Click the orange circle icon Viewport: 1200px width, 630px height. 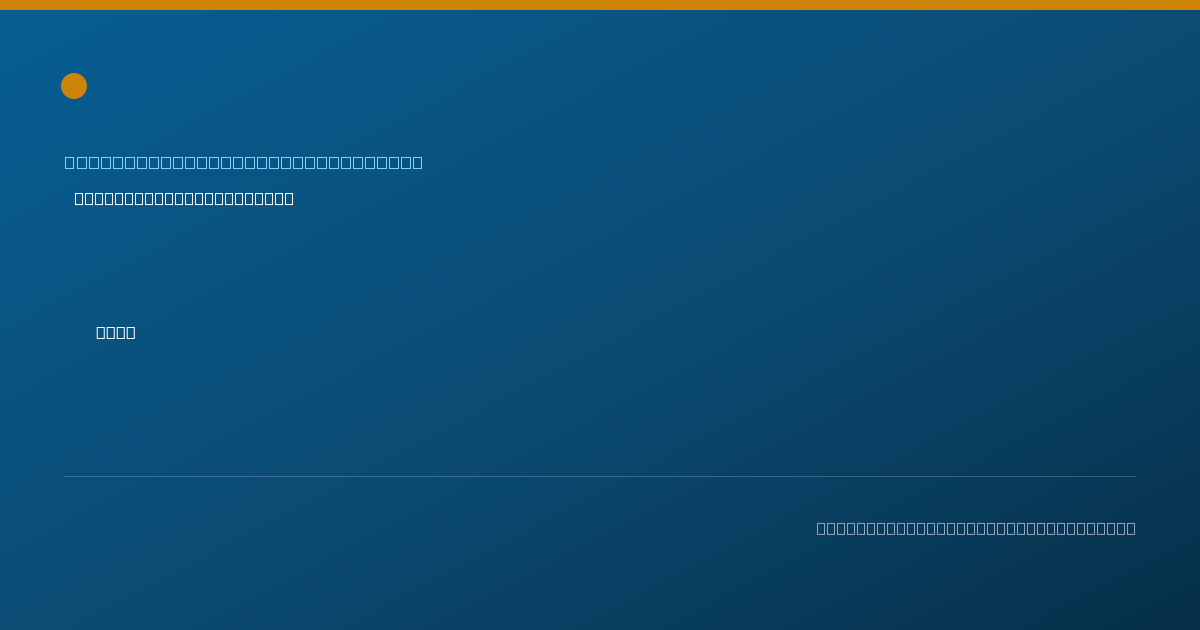74,86
